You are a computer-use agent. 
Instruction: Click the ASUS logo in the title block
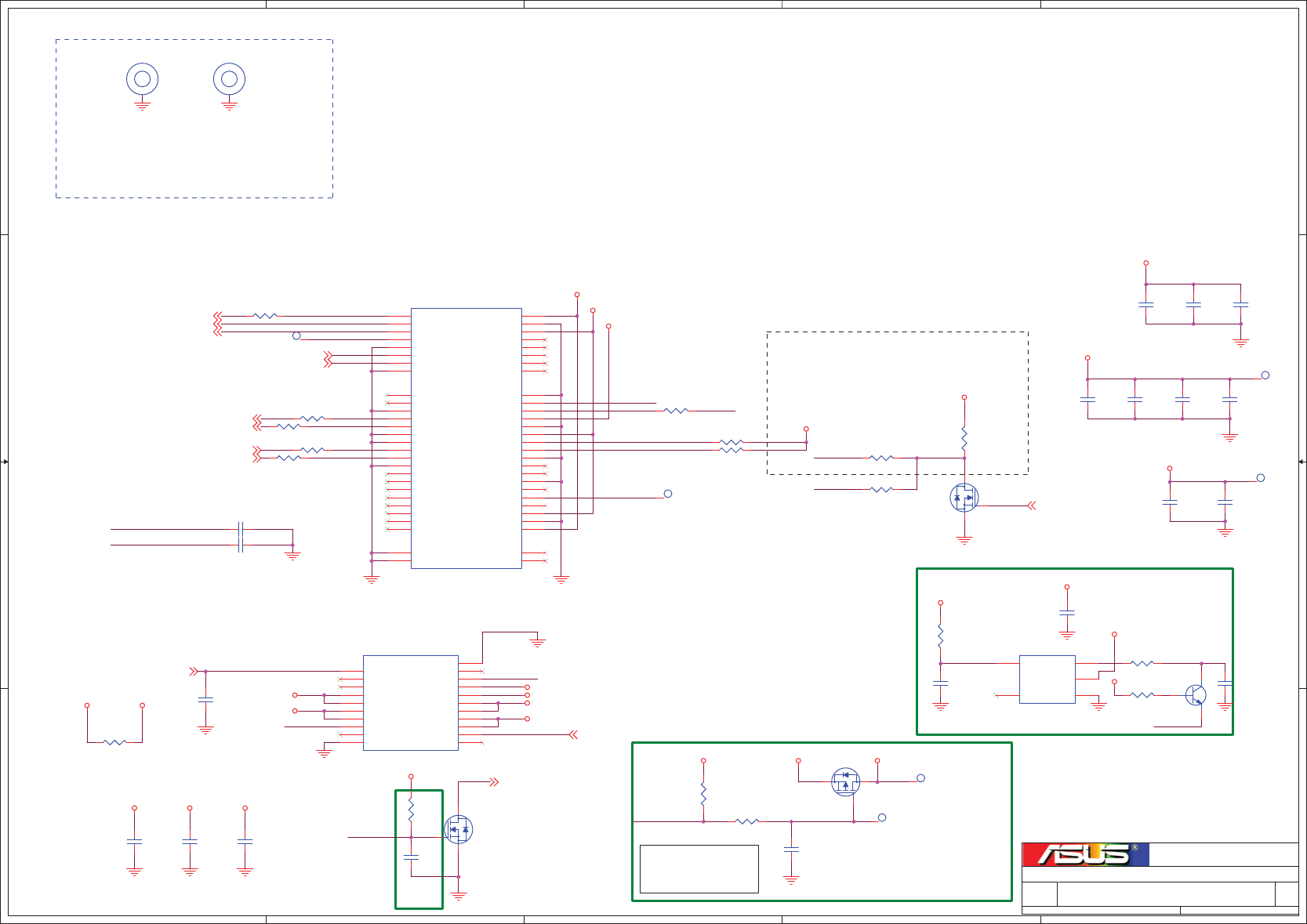[1085, 854]
